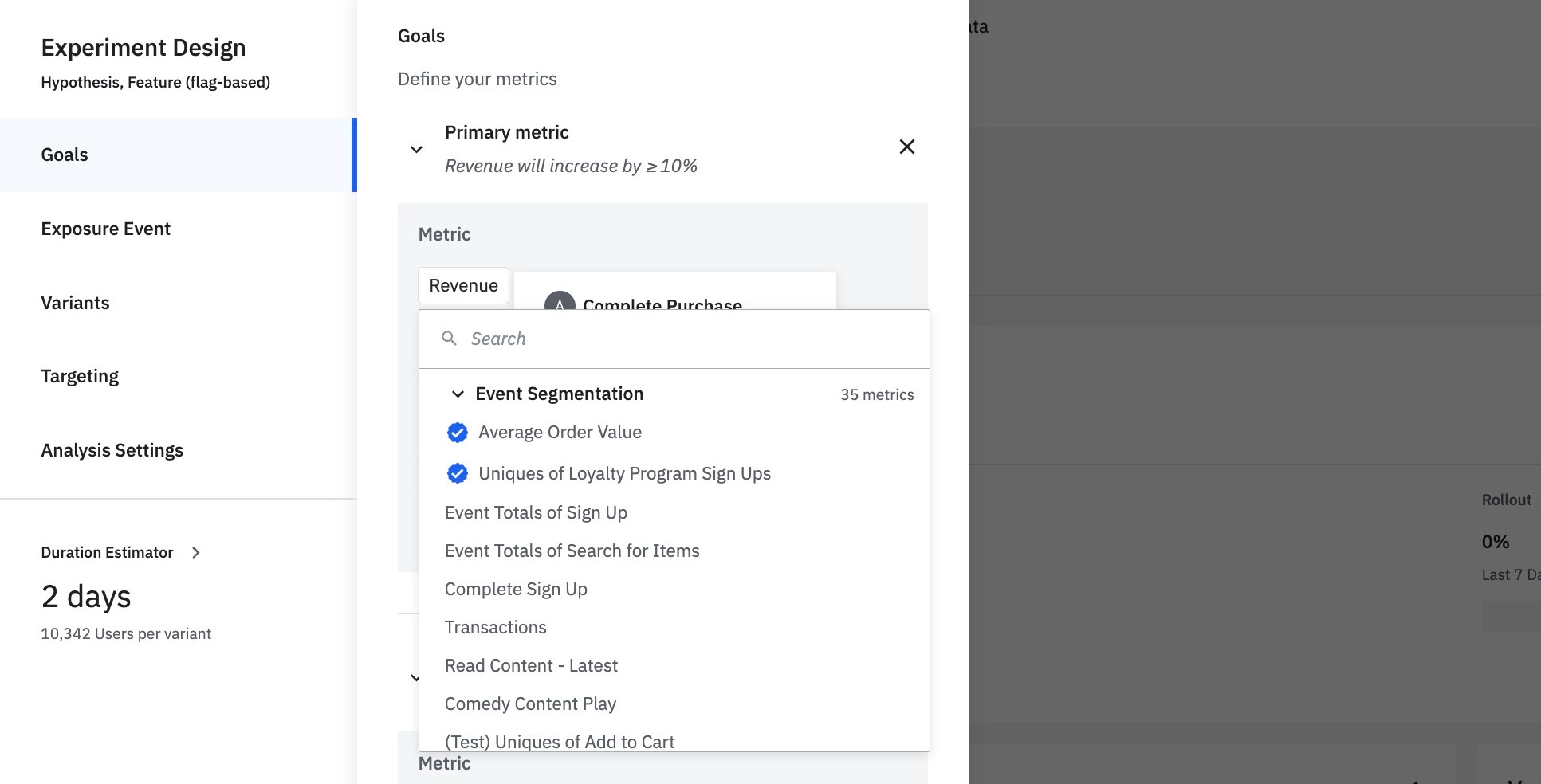Image resolution: width=1541 pixels, height=784 pixels.
Task: Uncheck Uniques of Loyalty Program Sign Ups
Action: (458, 474)
